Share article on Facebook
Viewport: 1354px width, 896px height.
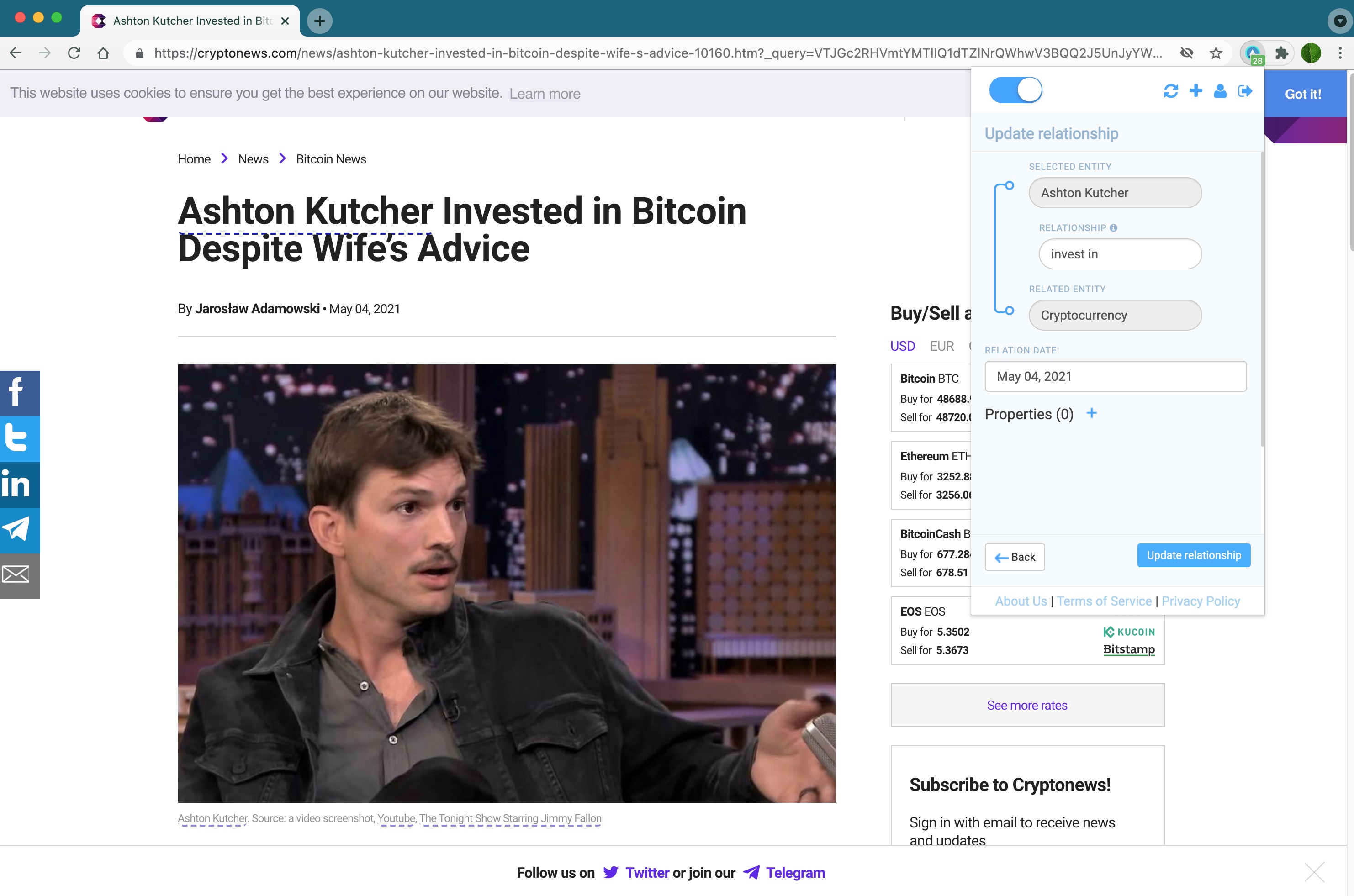(20, 393)
